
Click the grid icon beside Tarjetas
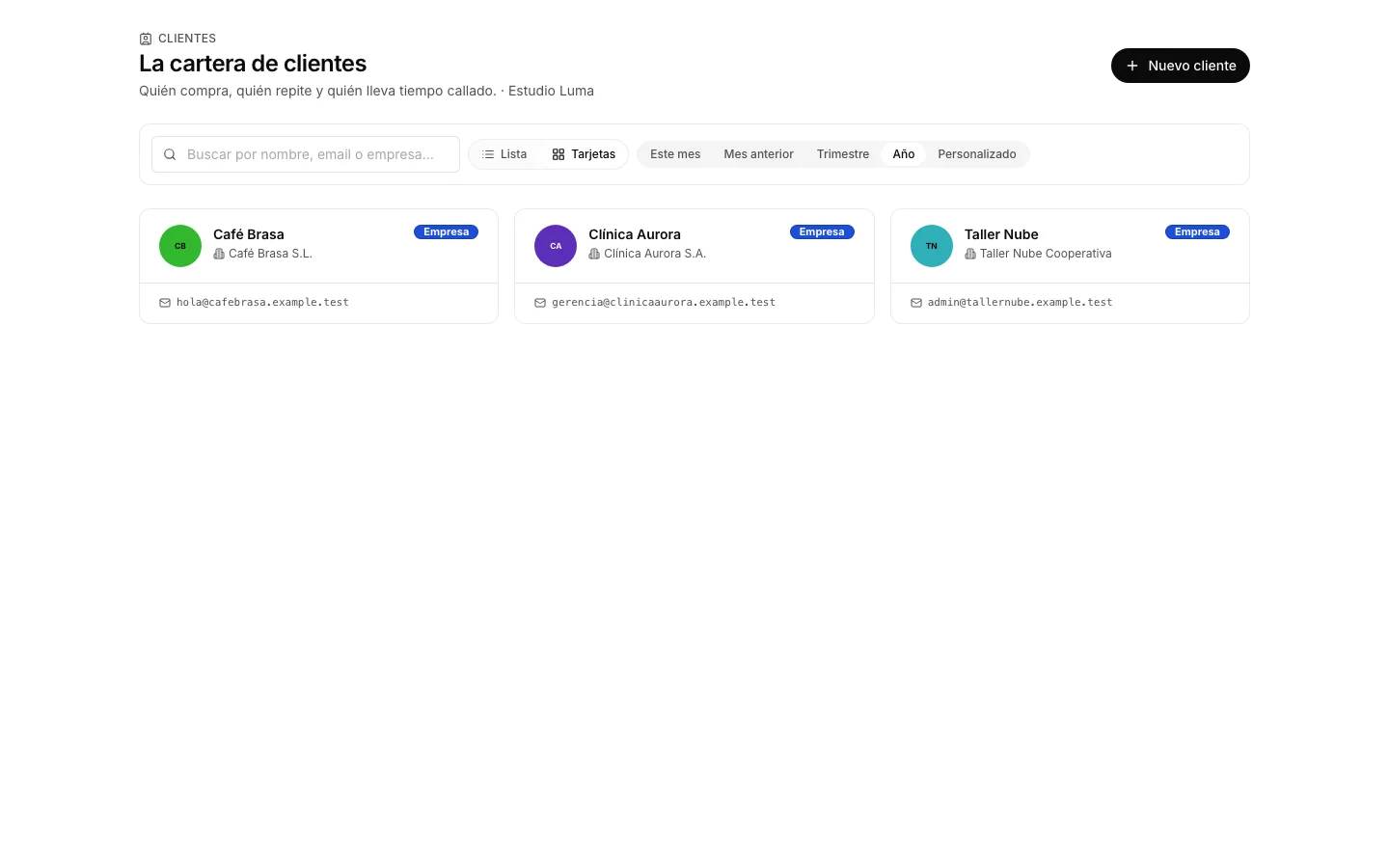[558, 154]
